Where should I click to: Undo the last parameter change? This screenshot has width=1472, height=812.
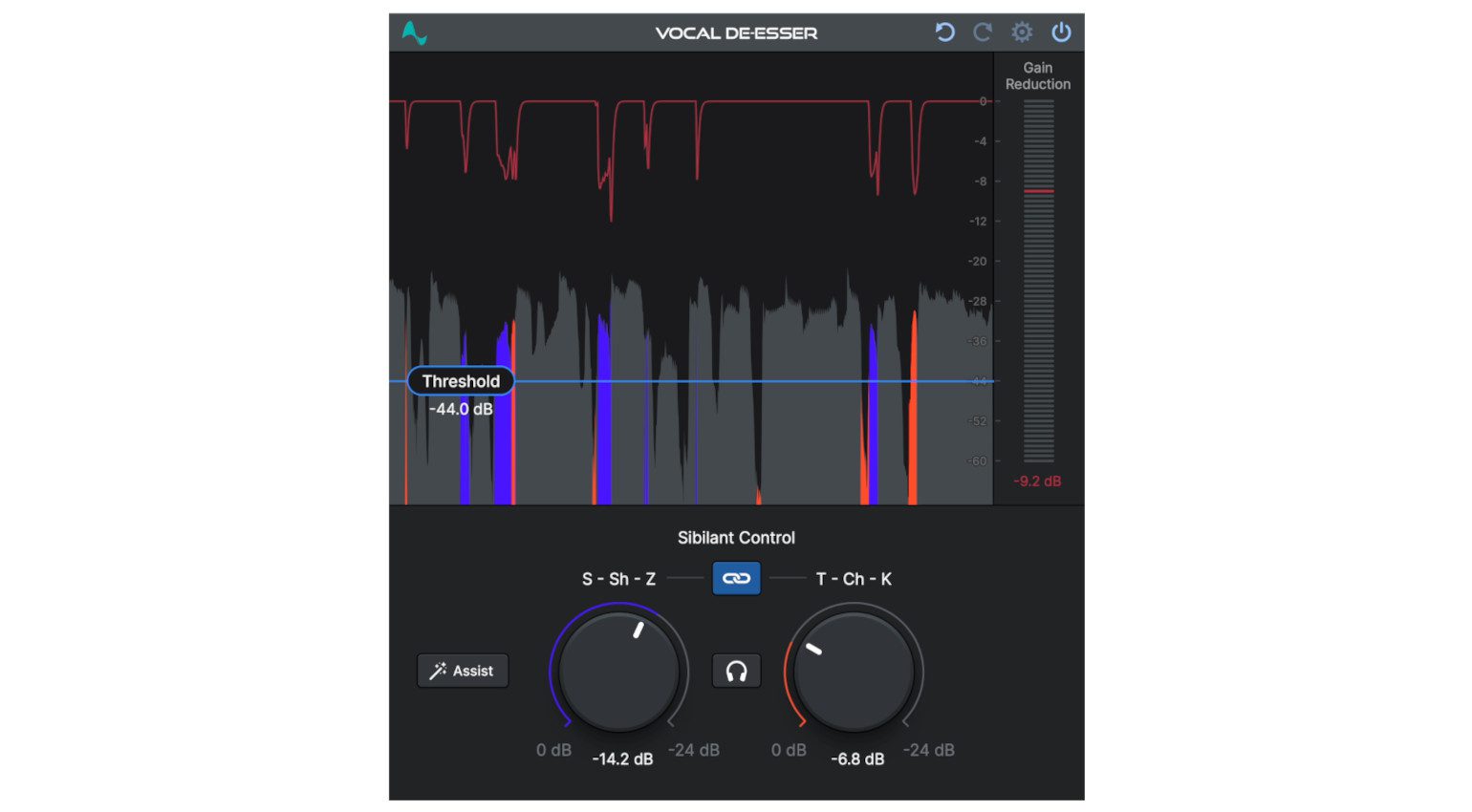[x=944, y=32]
